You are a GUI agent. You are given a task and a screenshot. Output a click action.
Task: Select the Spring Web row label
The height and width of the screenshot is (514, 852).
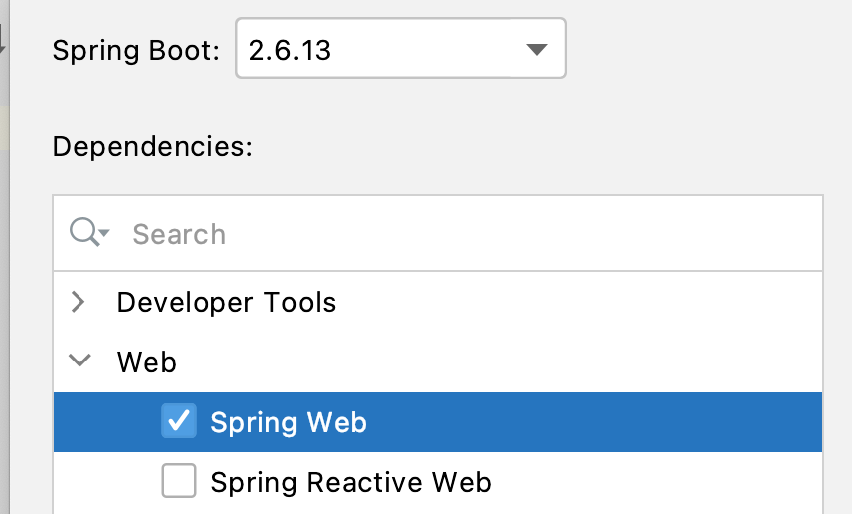(x=288, y=422)
